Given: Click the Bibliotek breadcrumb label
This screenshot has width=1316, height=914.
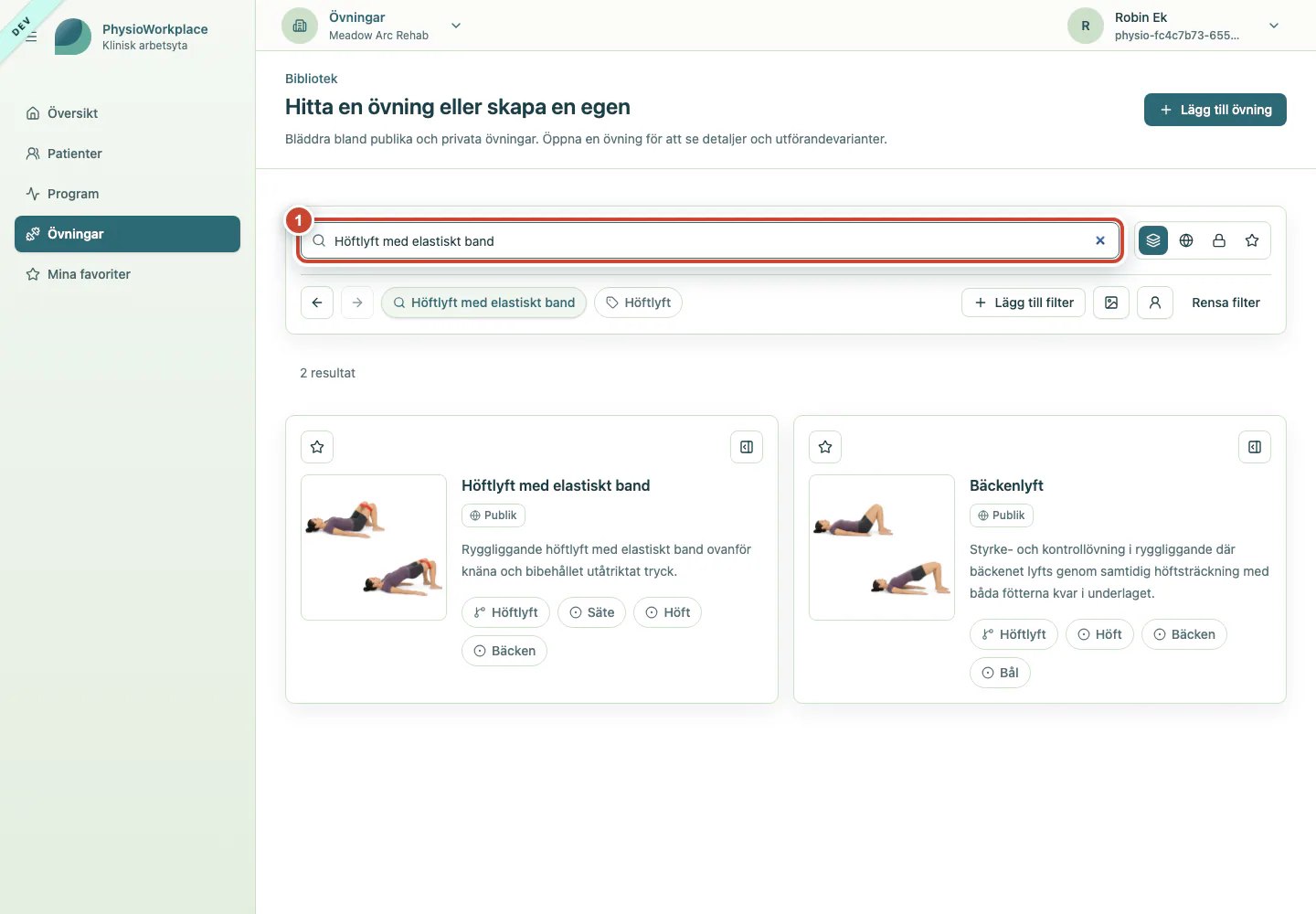Looking at the screenshot, I should click(312, 79).
